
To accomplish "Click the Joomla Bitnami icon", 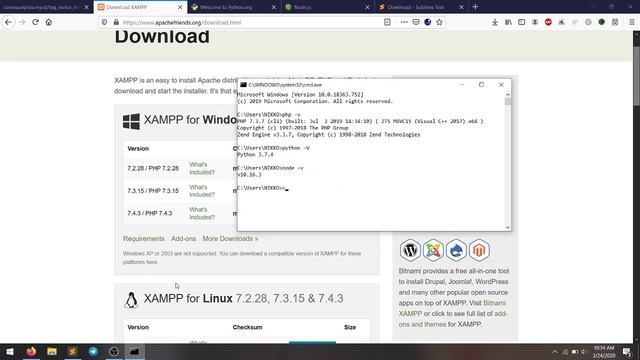I will [433, 250].
